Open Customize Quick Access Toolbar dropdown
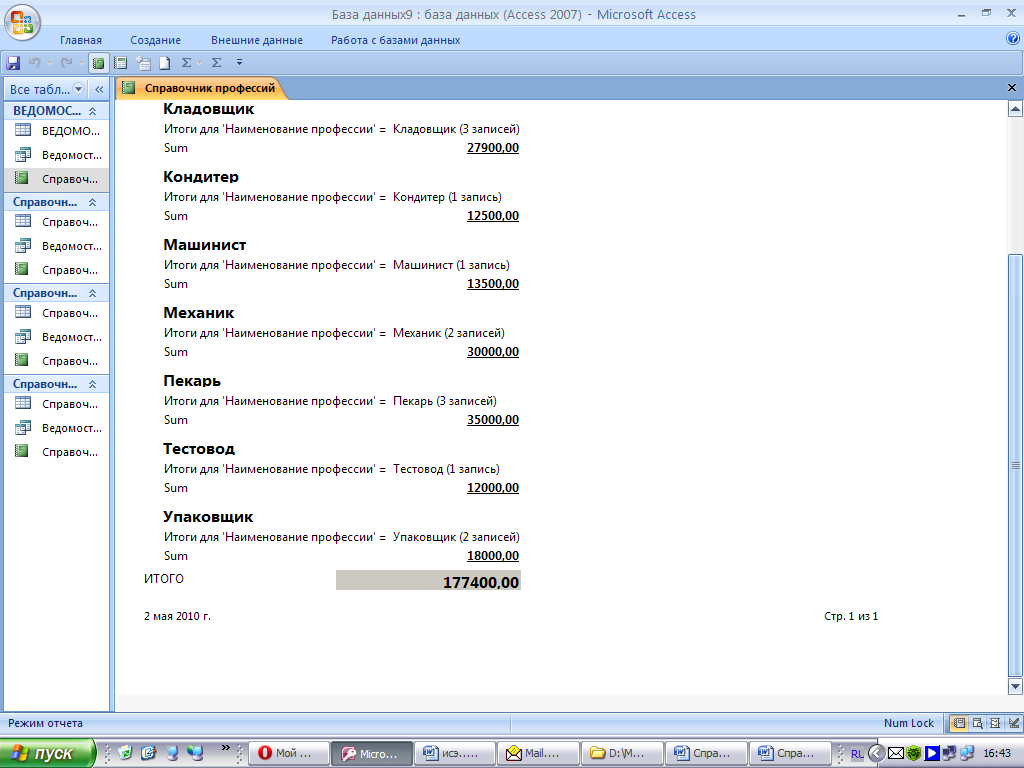Viewport: 1024px width, 768px height. pyautogui.click(x=240, y=63)
